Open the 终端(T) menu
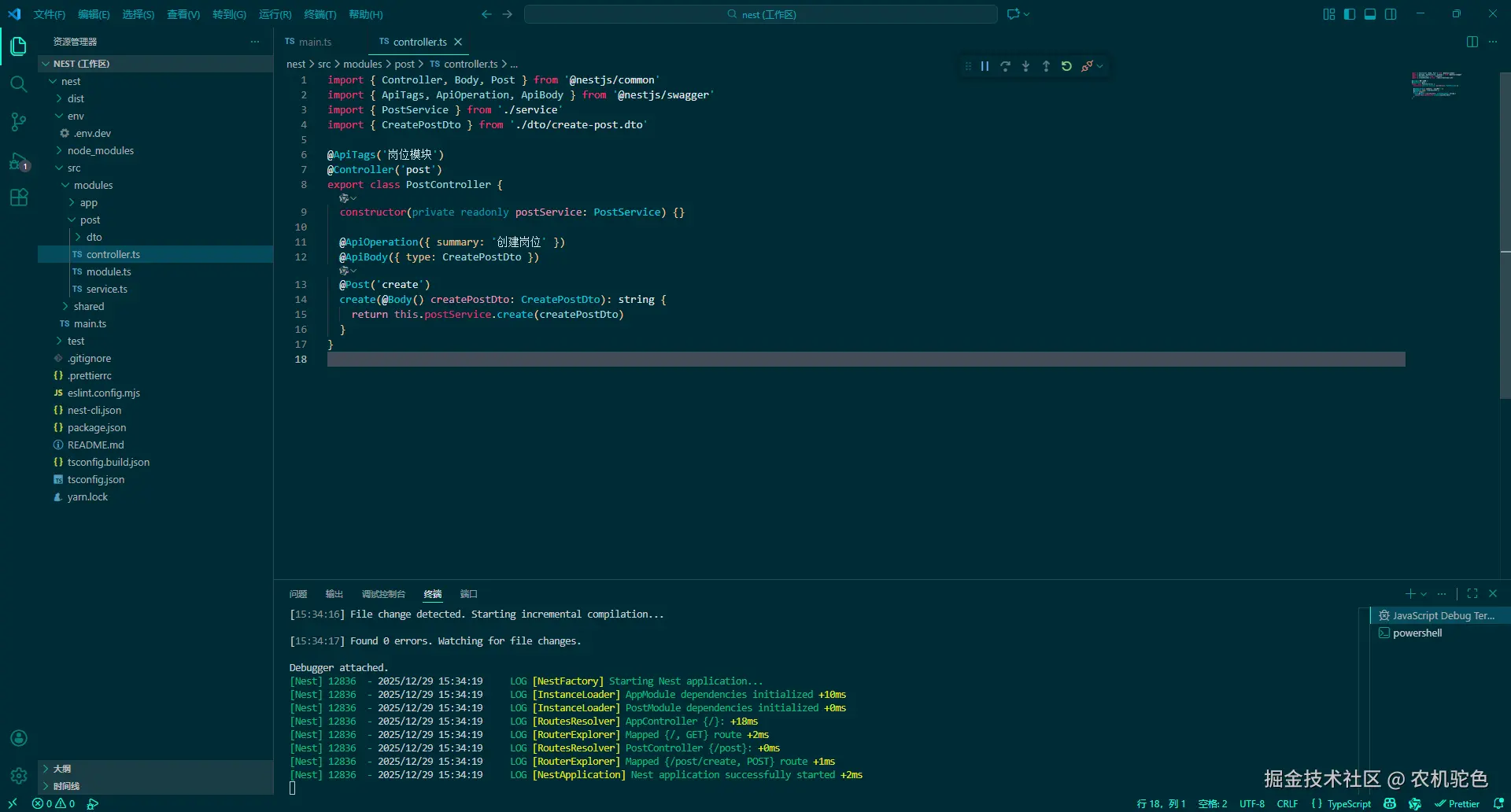This screenshot has width=1511, height=812. point(320,14)
